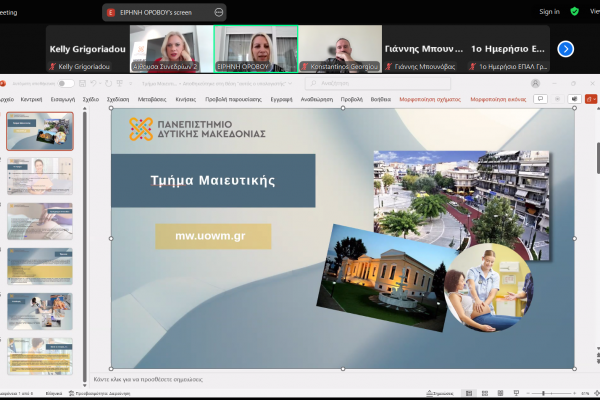Open the Αρχείο menu tab
The width and height of the screenshot is (600, 400).
(x=7, y=99)
